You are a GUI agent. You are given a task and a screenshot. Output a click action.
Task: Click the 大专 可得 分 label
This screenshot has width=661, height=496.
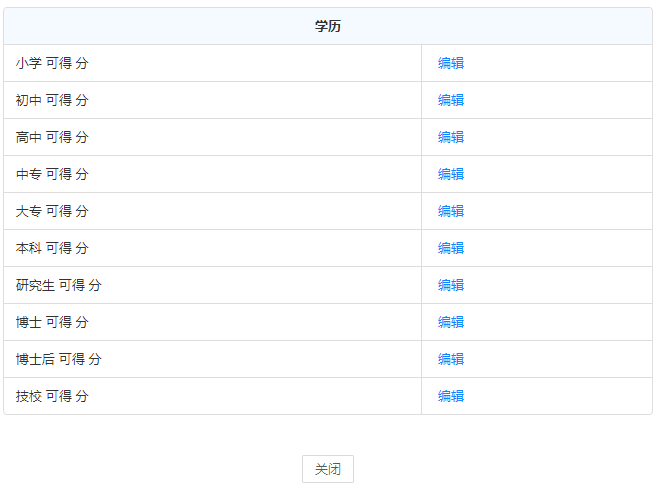[x=52, y=211]
